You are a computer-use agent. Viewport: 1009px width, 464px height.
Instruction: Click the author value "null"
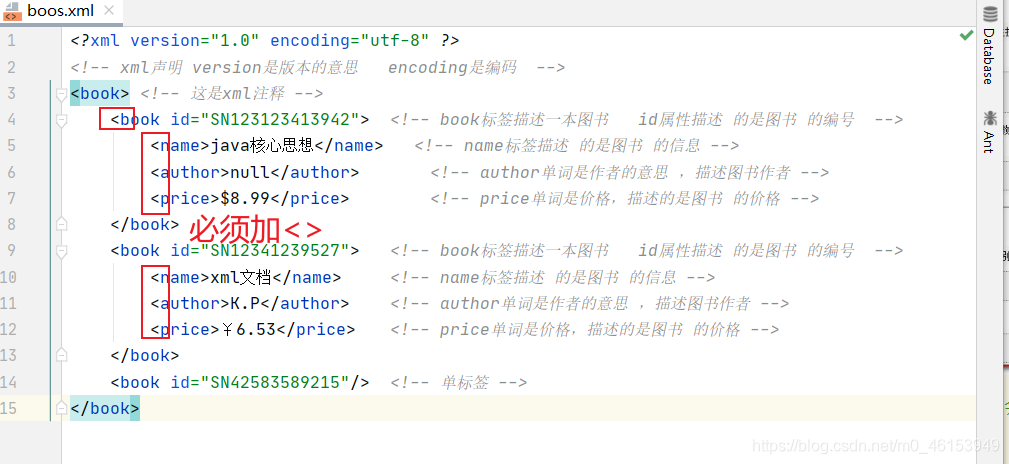coord(250,172)
